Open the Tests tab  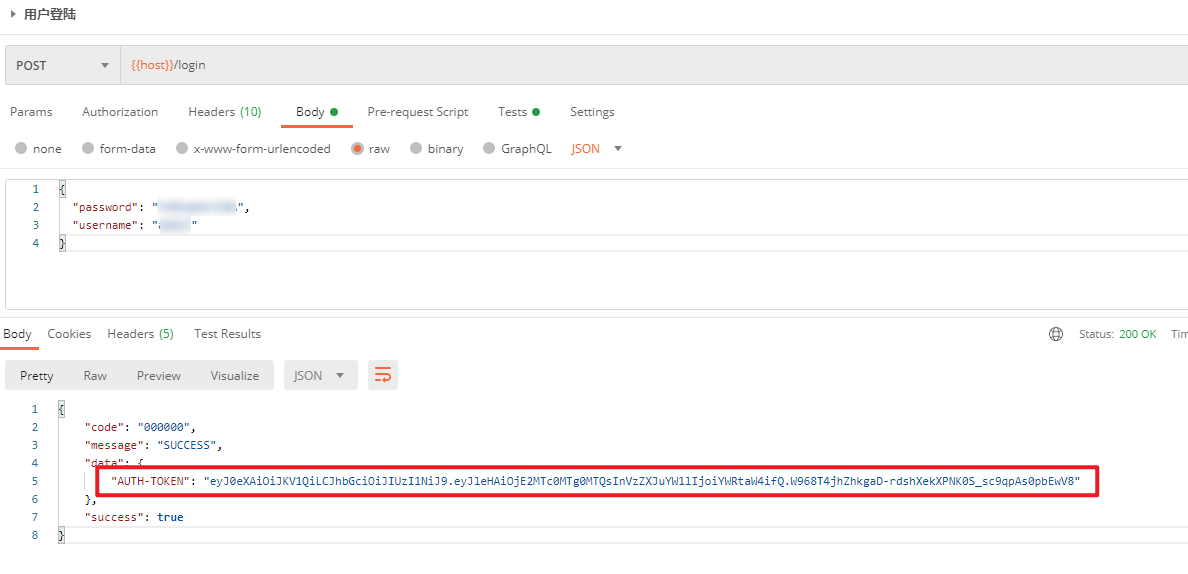(x=519, y=112)
